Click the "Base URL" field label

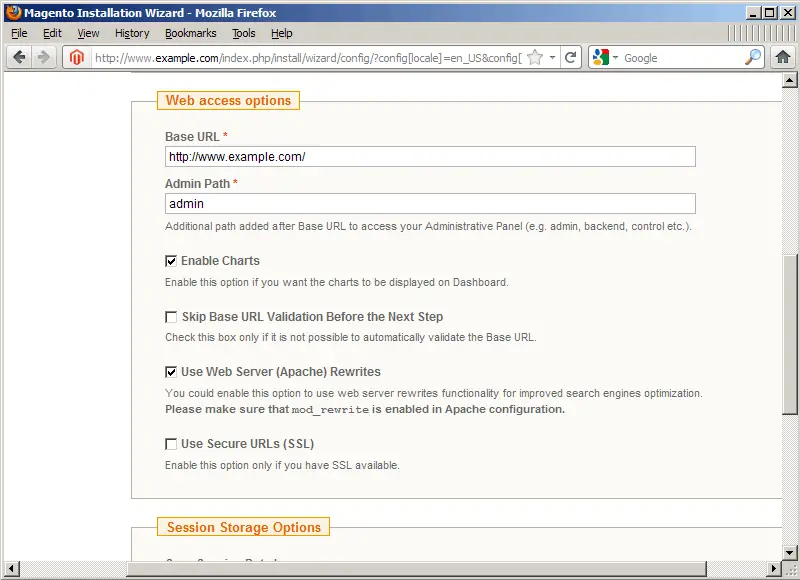(192, 137)
